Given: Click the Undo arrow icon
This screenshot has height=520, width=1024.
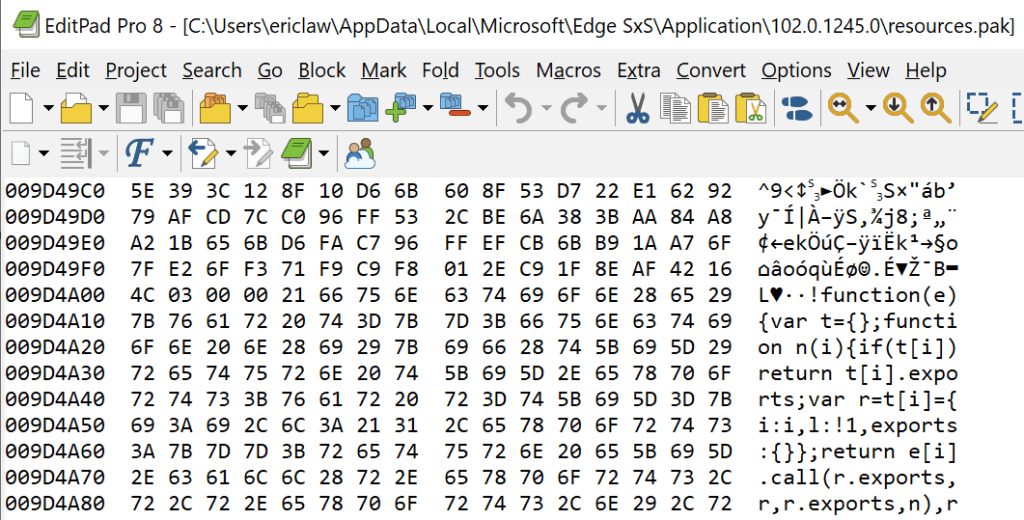Looking at the screenshot, I should point(518,107).
